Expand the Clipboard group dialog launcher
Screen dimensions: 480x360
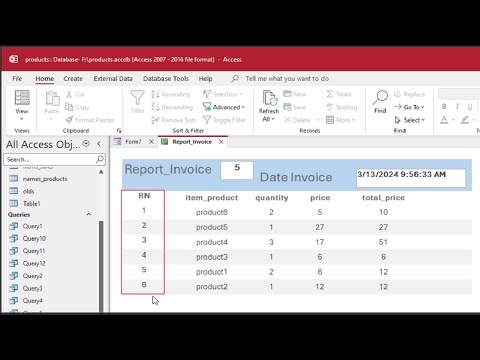[119, 131]
